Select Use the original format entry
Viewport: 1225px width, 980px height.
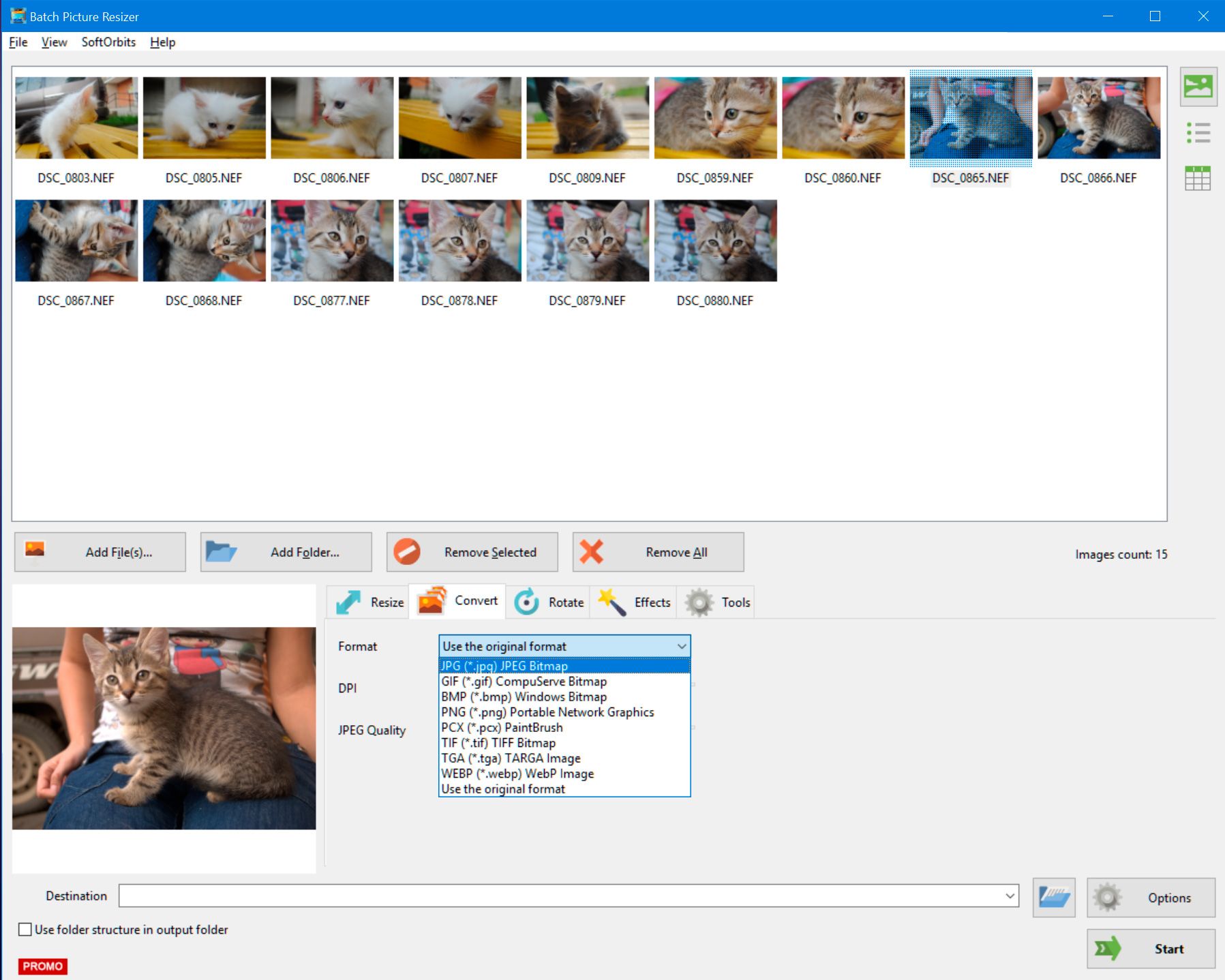[x=503, y=788]
